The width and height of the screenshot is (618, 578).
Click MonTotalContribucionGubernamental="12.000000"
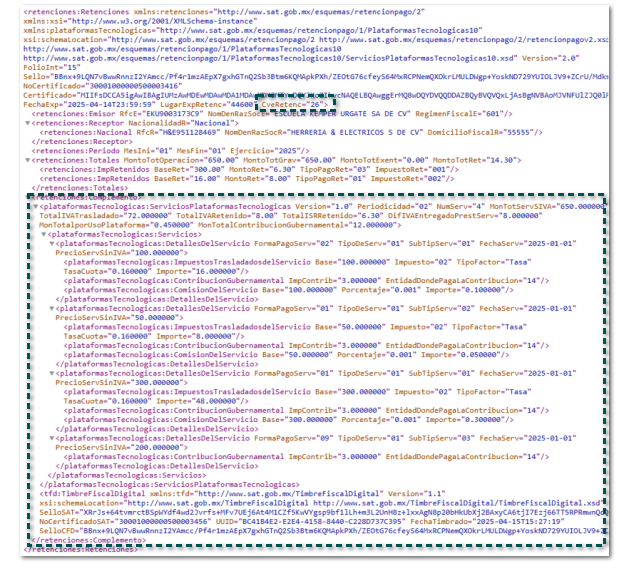(297, 225)
